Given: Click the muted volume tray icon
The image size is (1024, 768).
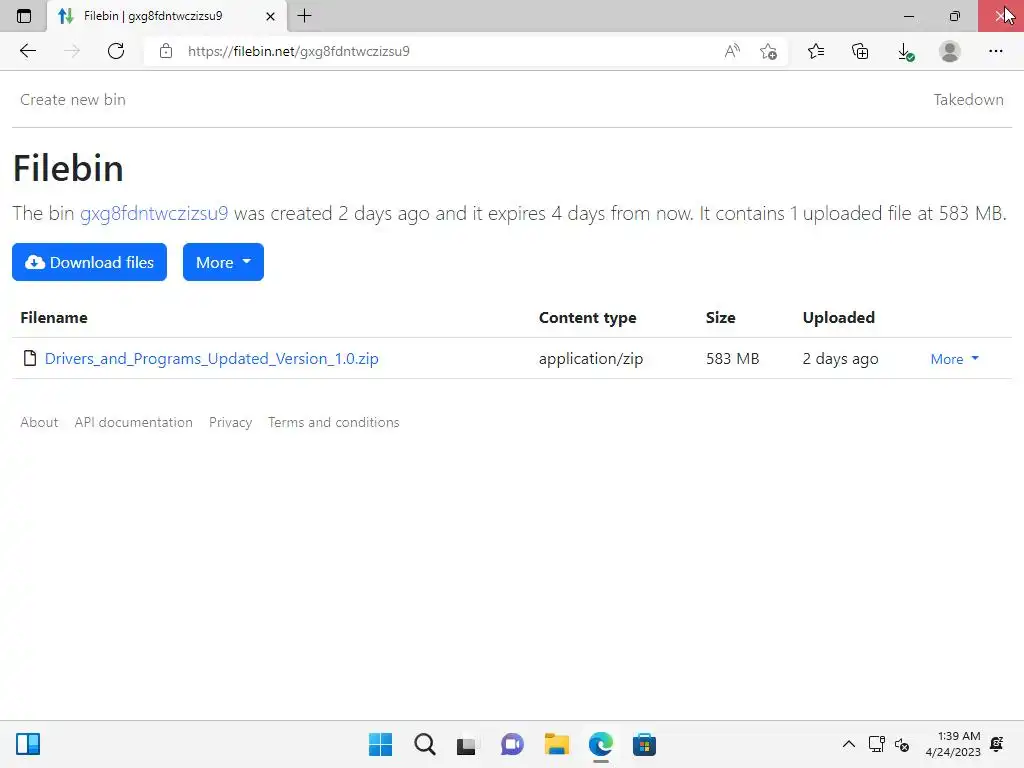Looking at the screenshot, I should tap(902, 744).
